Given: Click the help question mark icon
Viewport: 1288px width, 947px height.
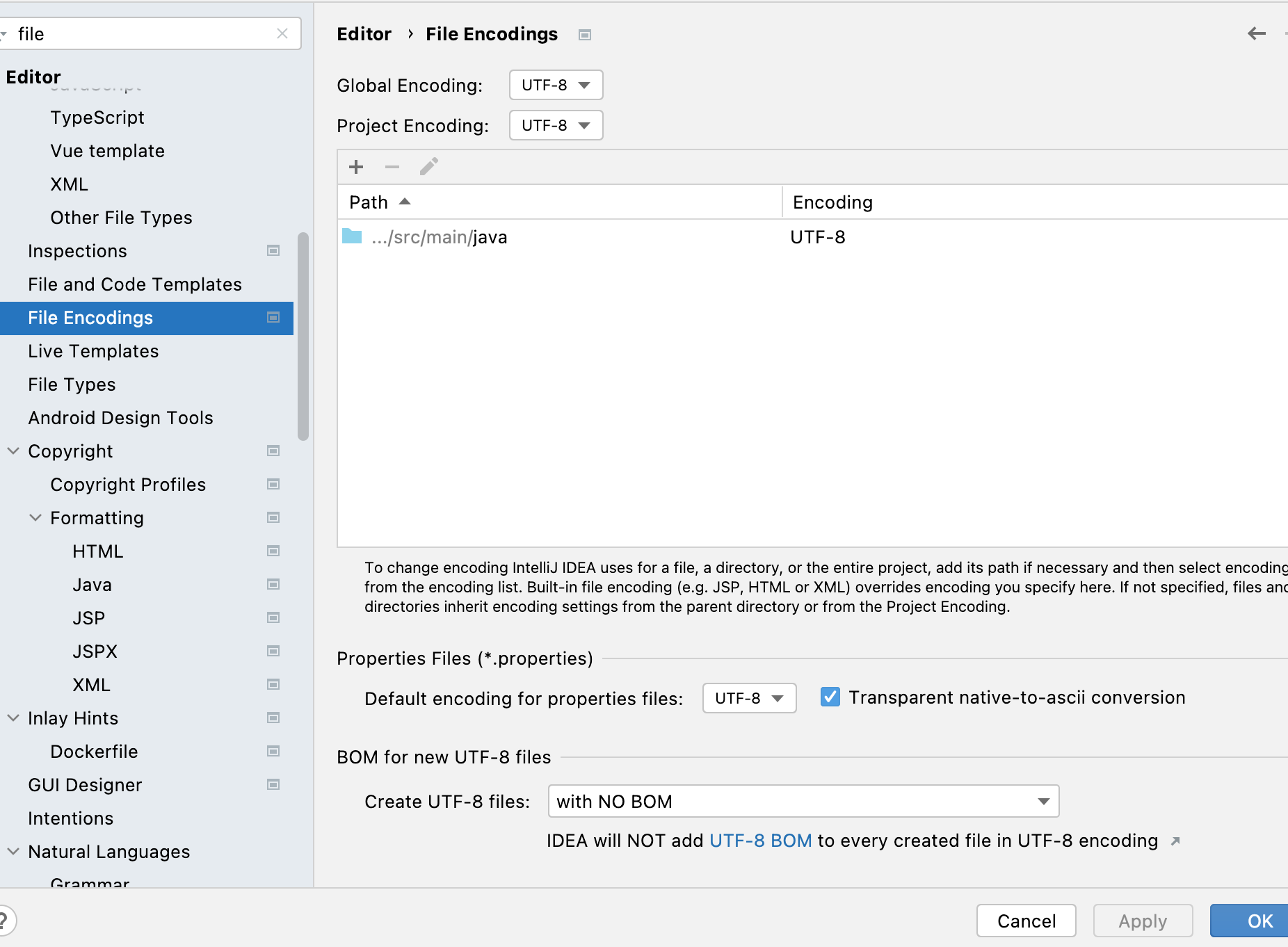Looking at the screenshot, I should pyautogui.click(x=4, y=921).
